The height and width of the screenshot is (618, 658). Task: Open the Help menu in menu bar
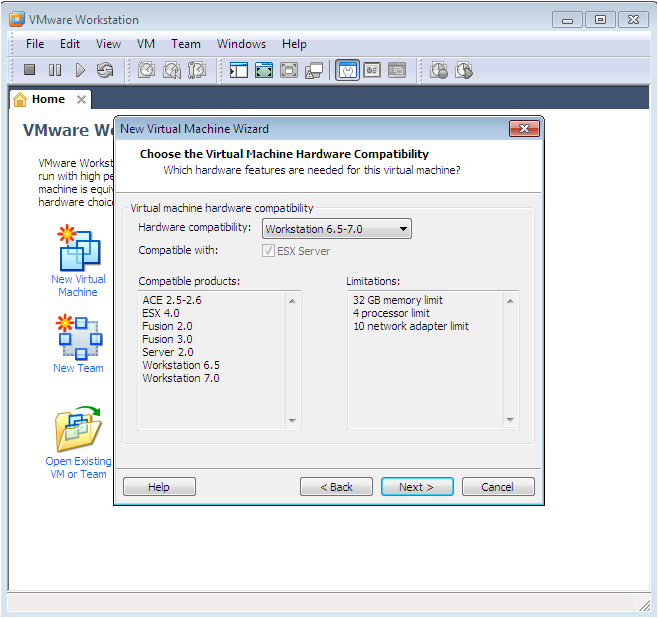pyautogui.click(x=294, y=44)
